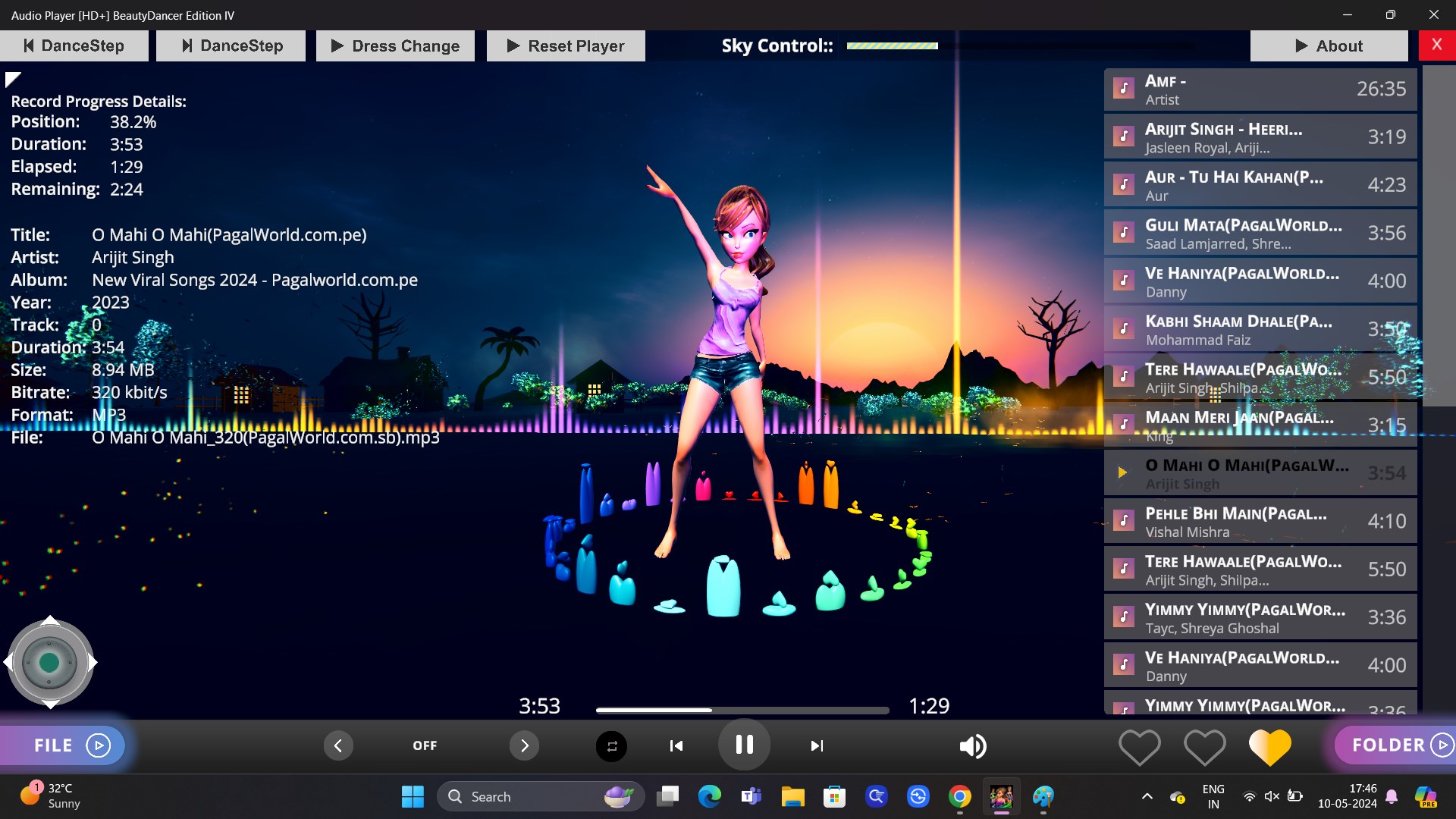The width and height of the screenshot is (1456, 819).
Task: Open Google Chrome from the taskbar
Action: pyautogui.click(x=959, y=796)
